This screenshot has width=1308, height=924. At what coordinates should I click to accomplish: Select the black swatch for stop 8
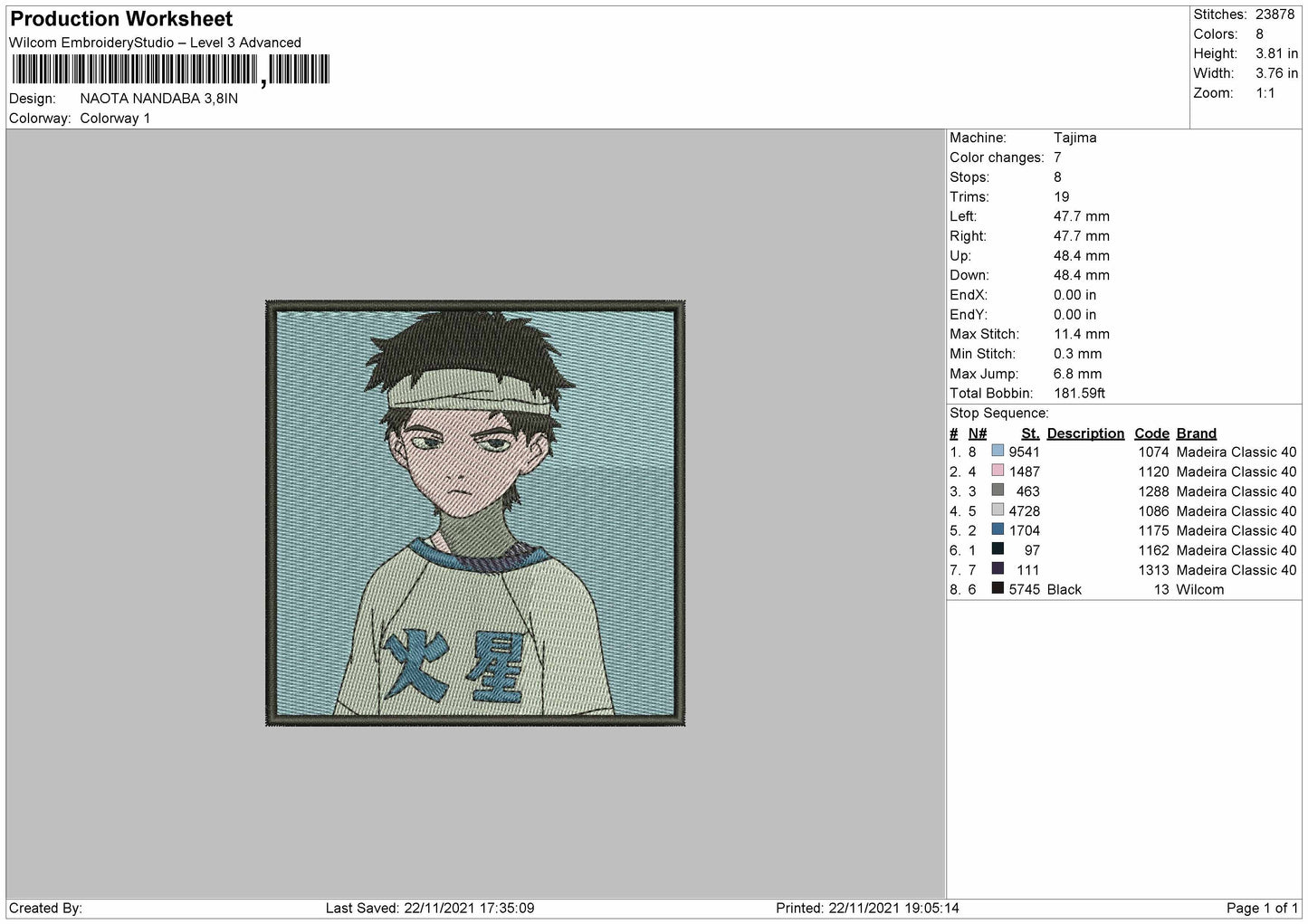point(998,589)
